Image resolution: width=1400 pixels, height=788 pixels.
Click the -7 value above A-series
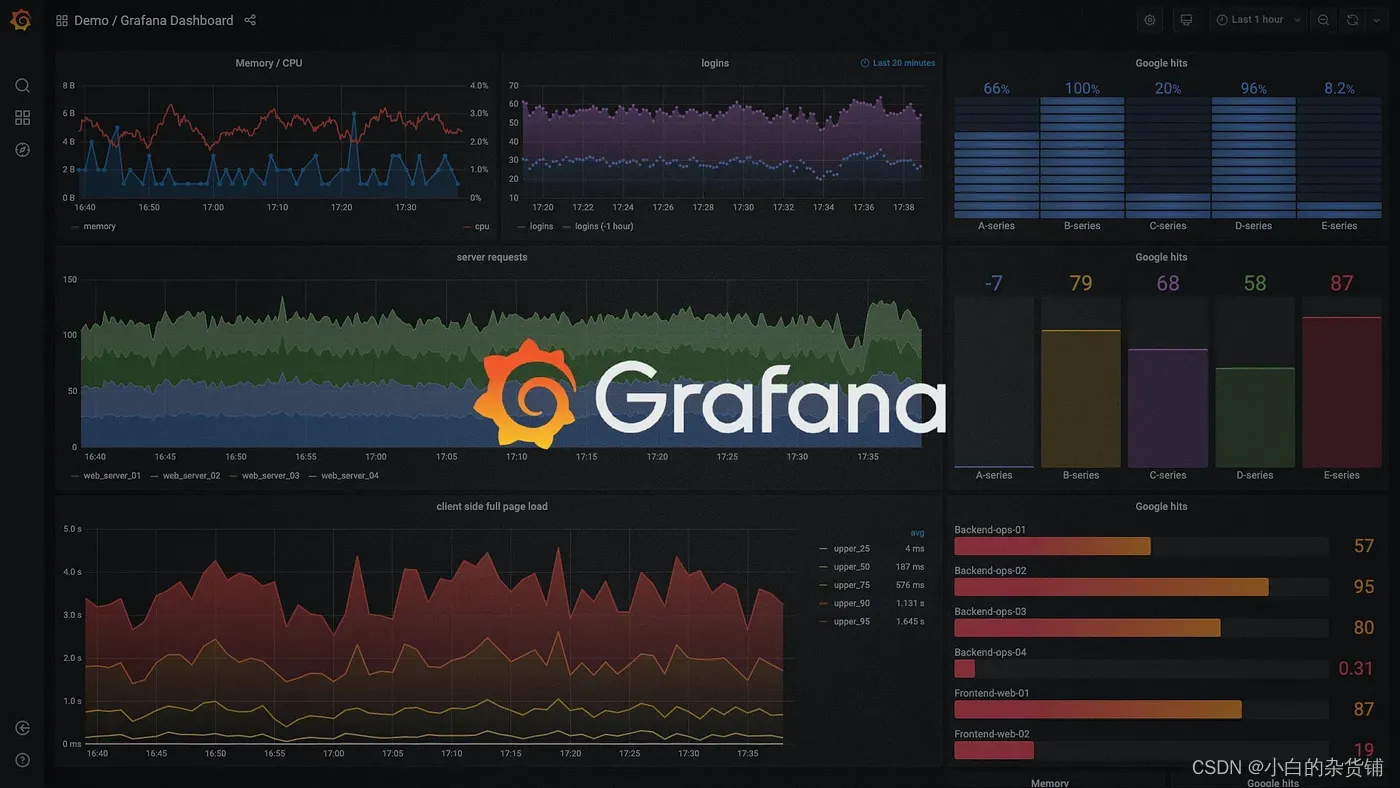click(x=993, y=283)
